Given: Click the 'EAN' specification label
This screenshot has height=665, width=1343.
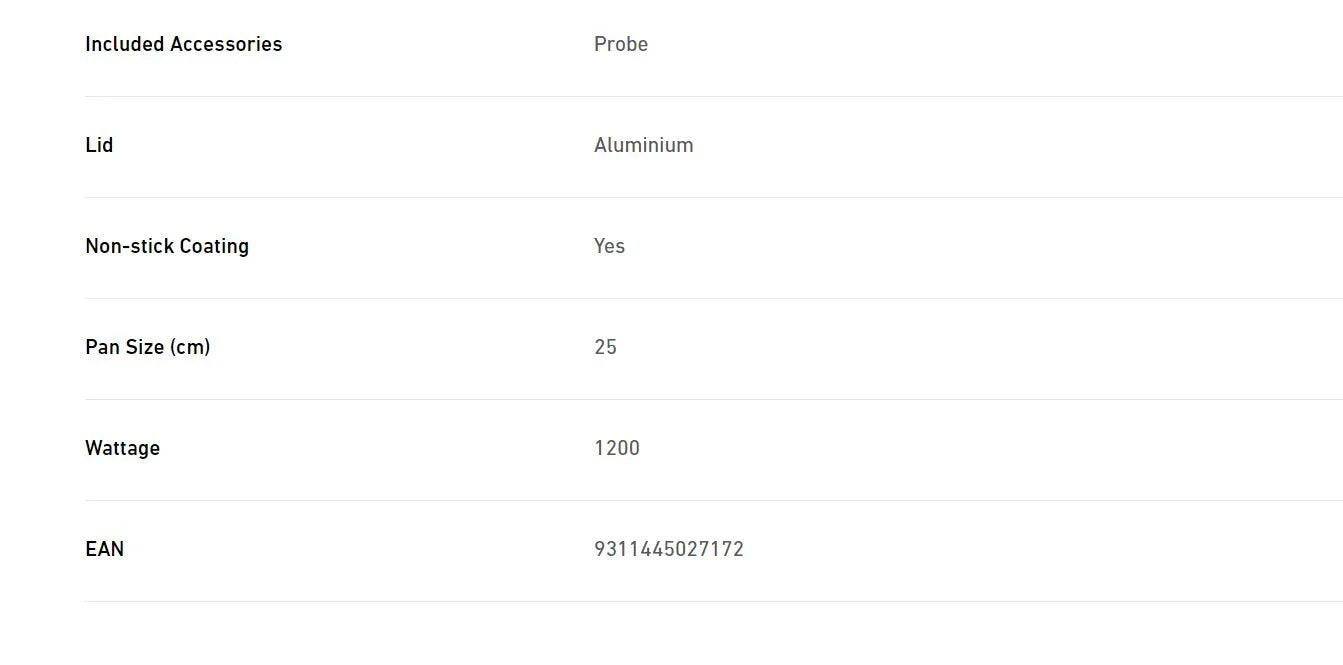Looking at the screenshot, I should pos(104,549).
